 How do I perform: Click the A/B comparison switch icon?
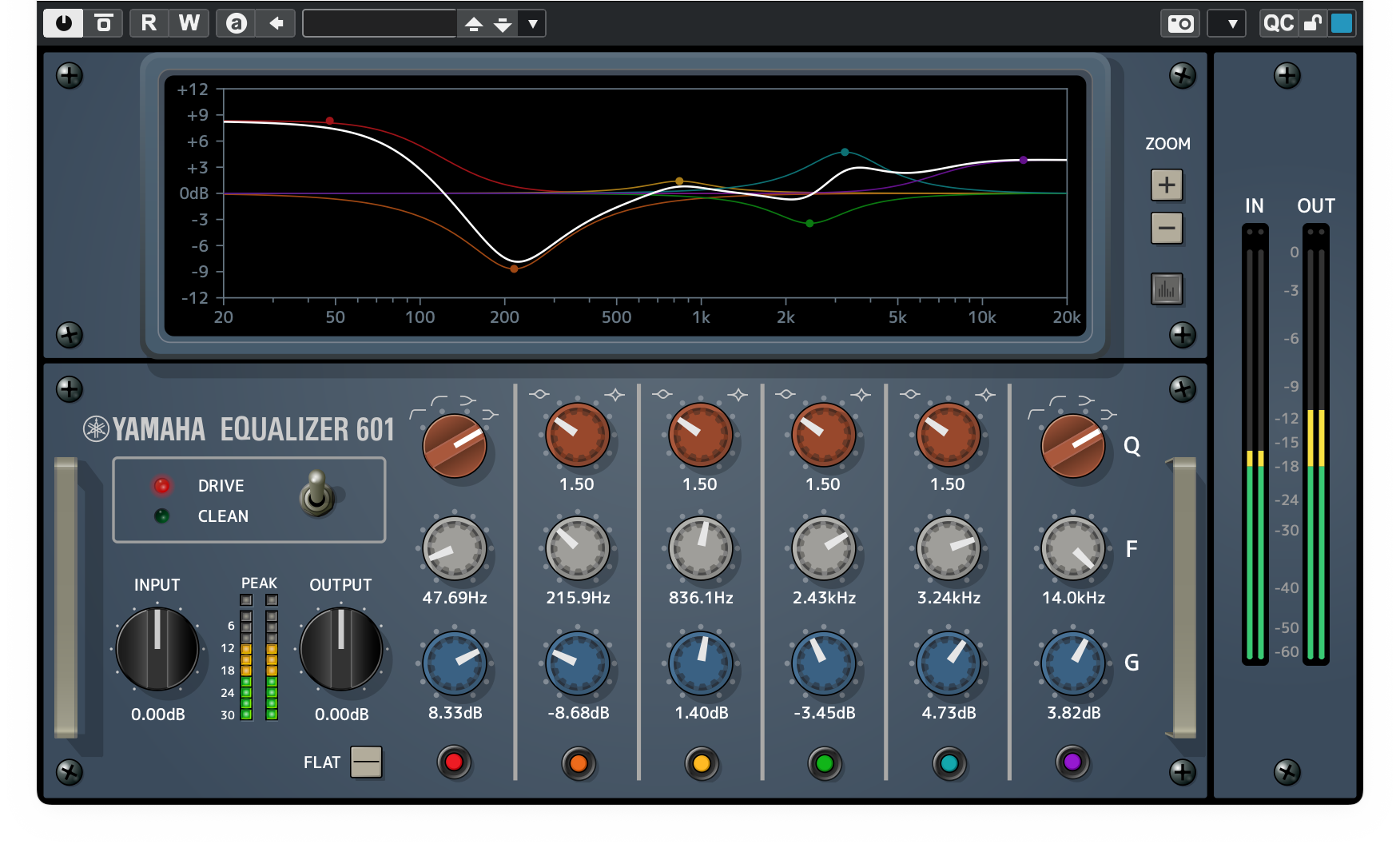tap(236, 23)
